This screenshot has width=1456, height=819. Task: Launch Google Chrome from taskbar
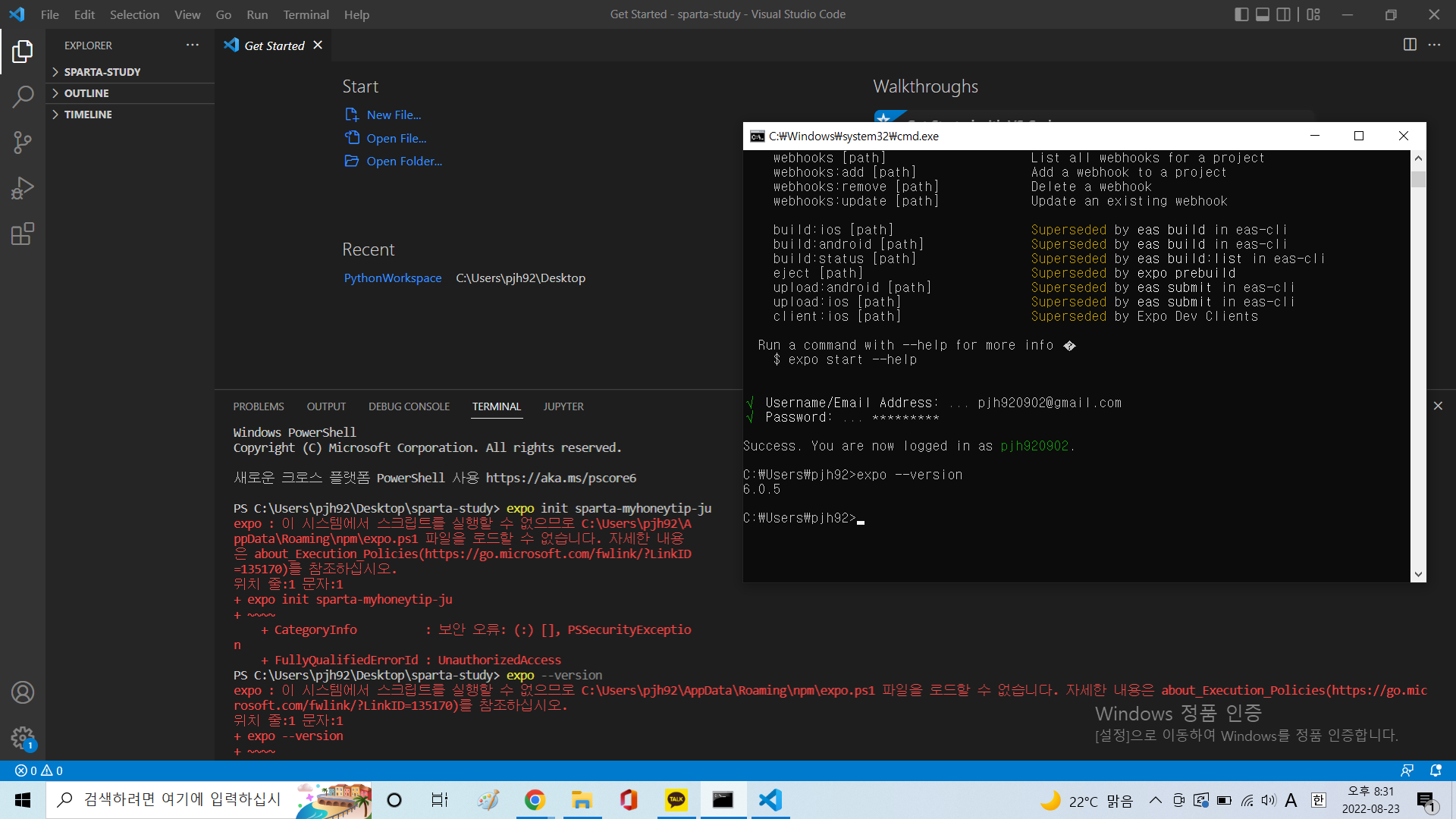tap(535, 800)
